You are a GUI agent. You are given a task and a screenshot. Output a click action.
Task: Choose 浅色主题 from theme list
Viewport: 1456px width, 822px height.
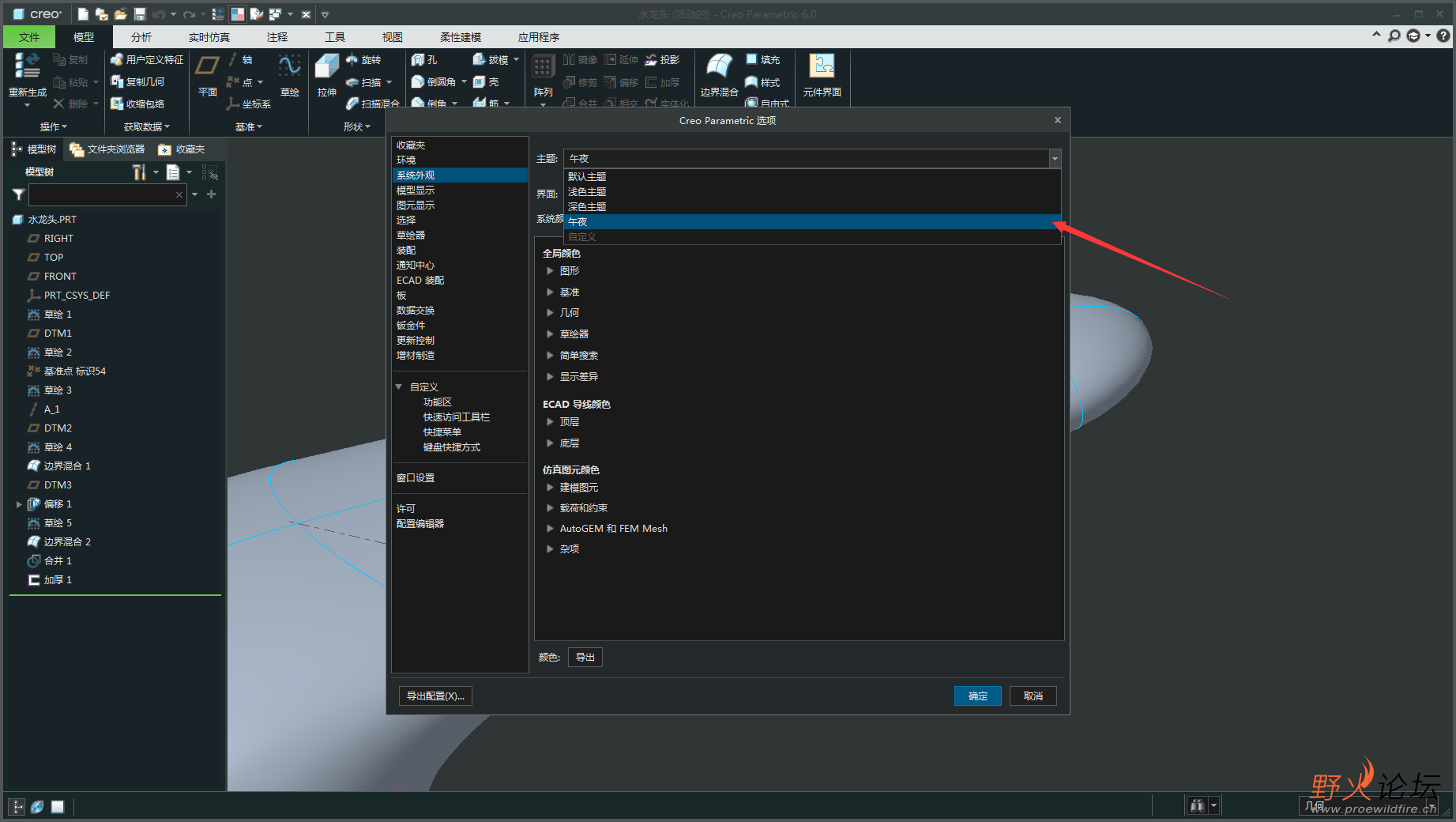812,192
